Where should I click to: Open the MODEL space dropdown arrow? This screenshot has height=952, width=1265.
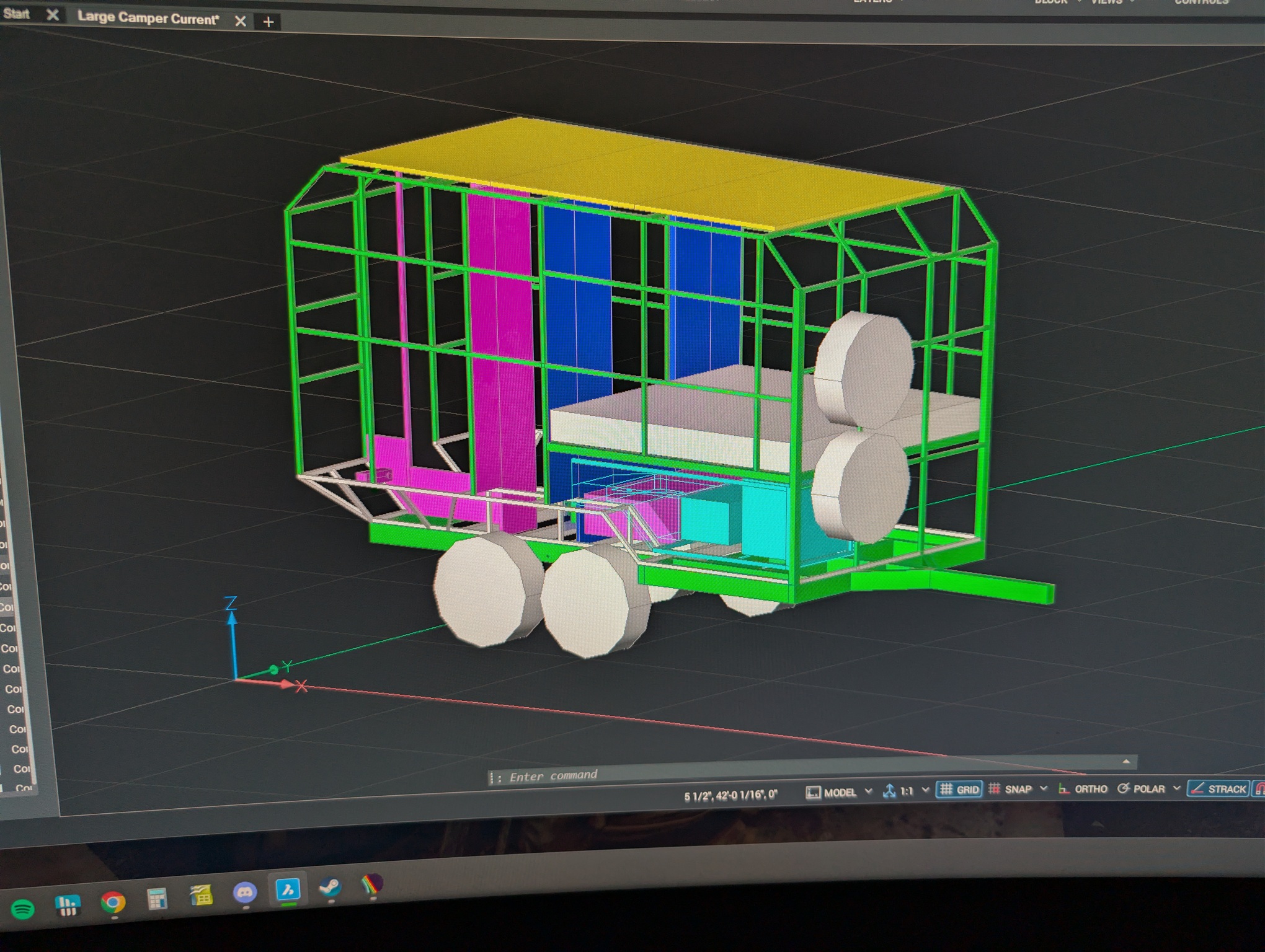pos(868,791)
